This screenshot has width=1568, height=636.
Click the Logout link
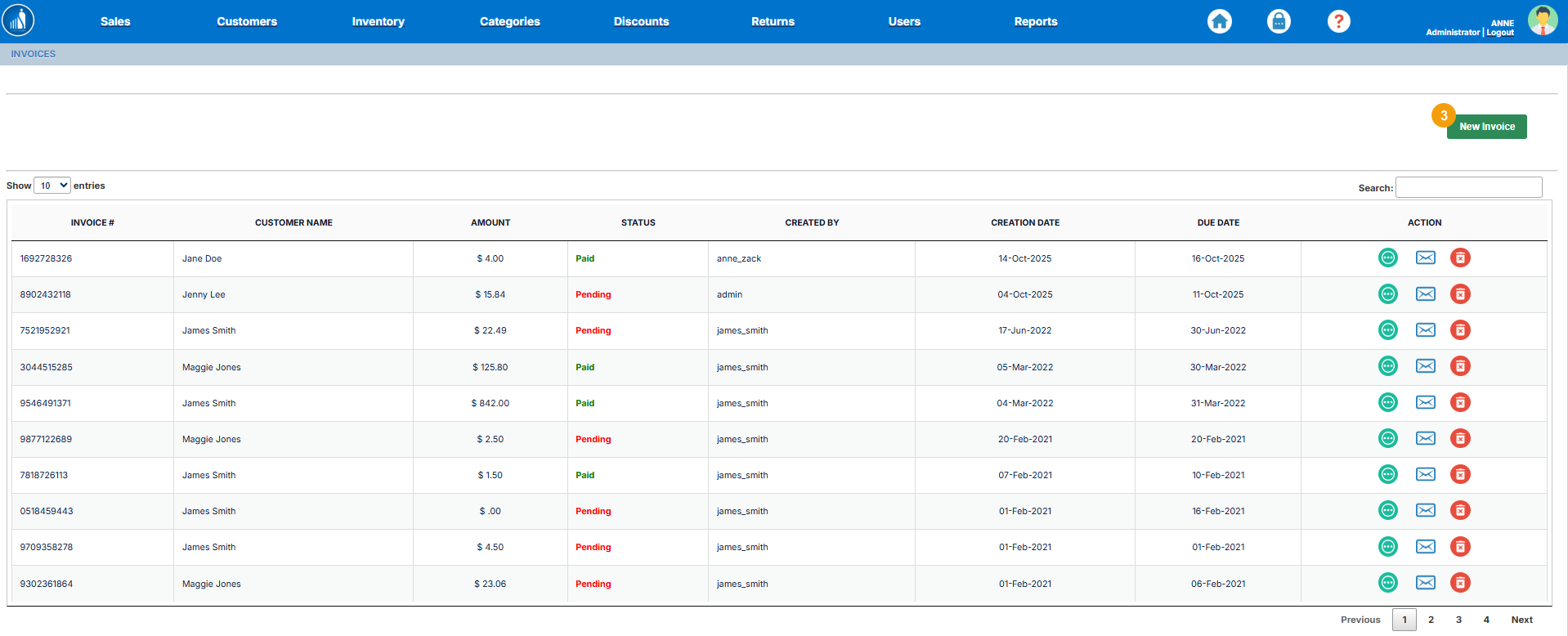[1500, 33]
